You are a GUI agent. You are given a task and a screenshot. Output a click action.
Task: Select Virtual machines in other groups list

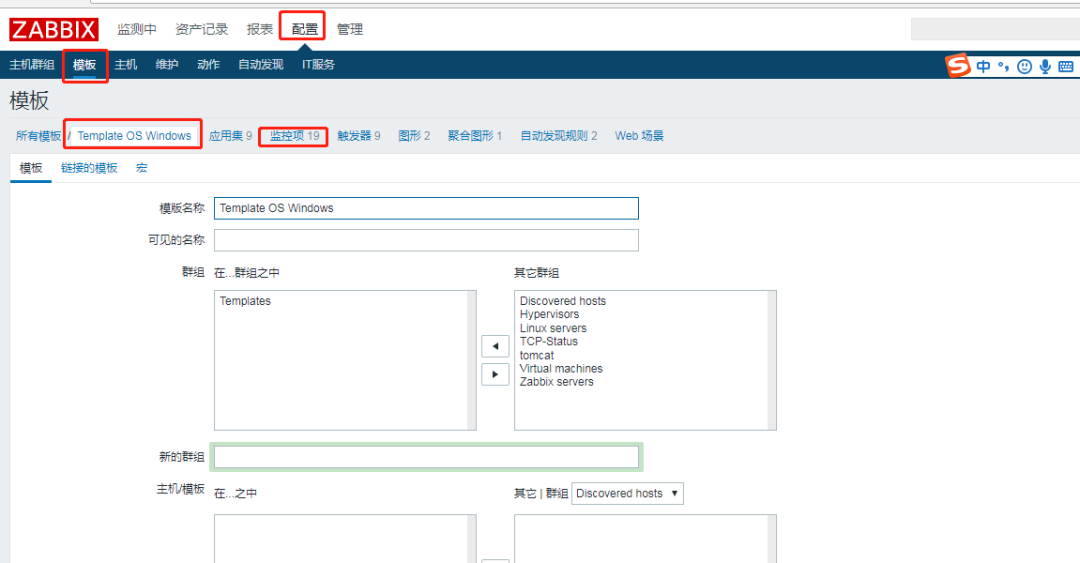pos(561,368)
